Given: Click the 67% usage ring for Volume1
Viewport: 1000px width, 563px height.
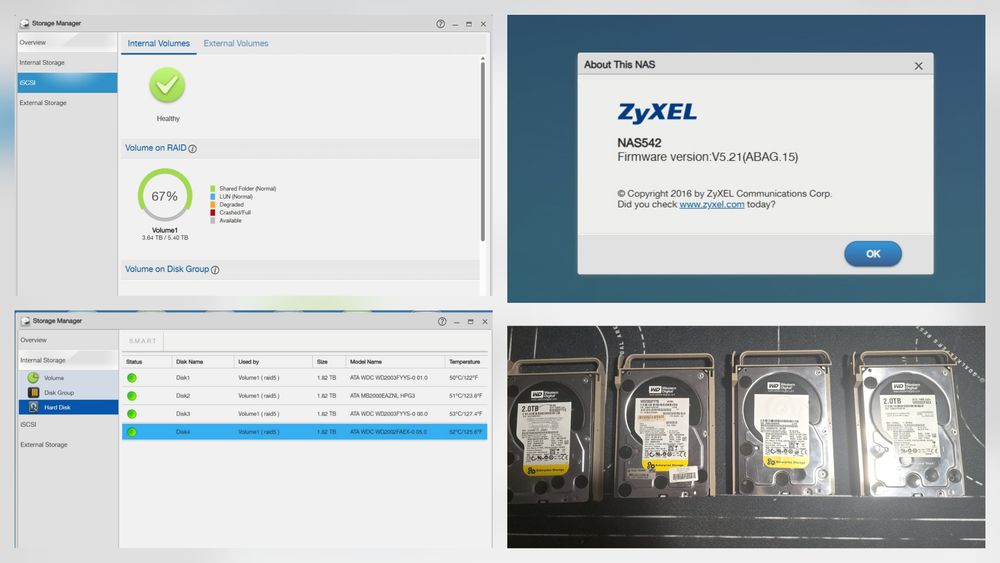Looking at the screenshot, I should click(165, 195).
